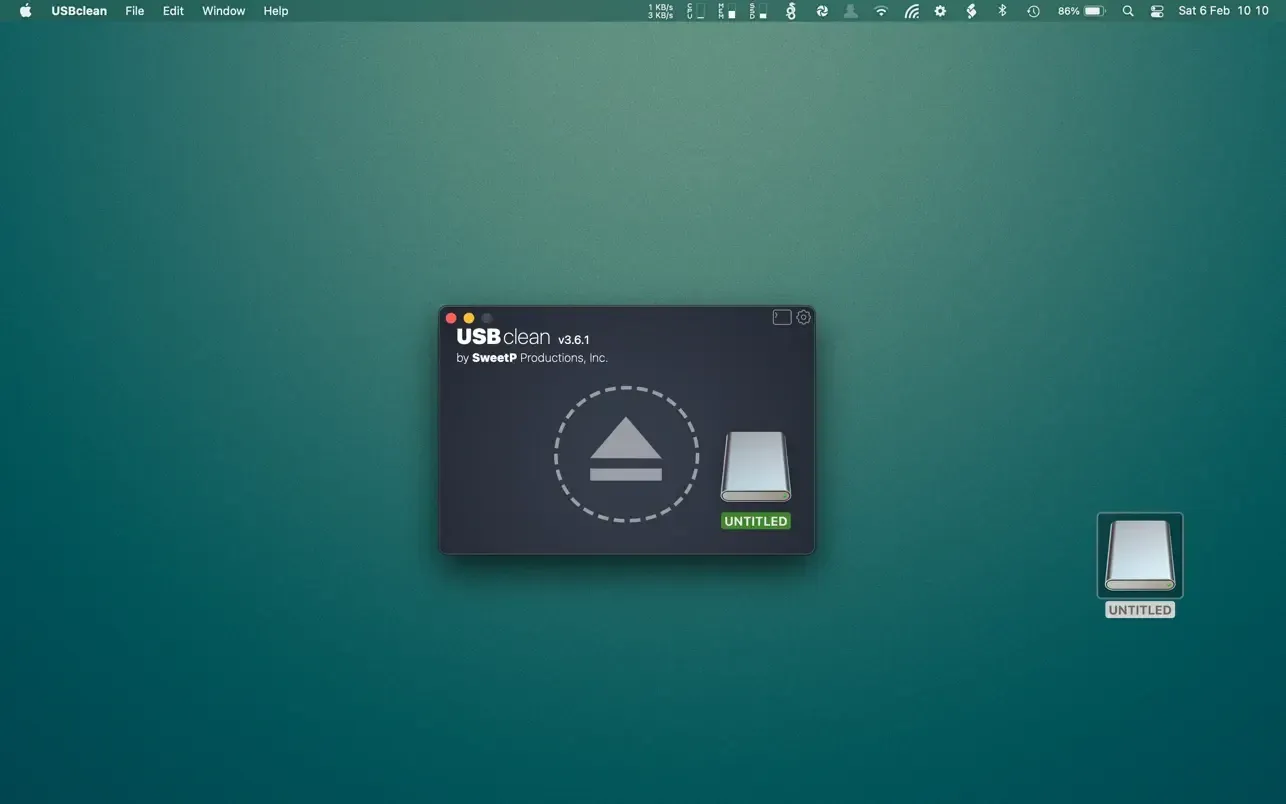Open the File menu
1286x804 pixels.
134,11
